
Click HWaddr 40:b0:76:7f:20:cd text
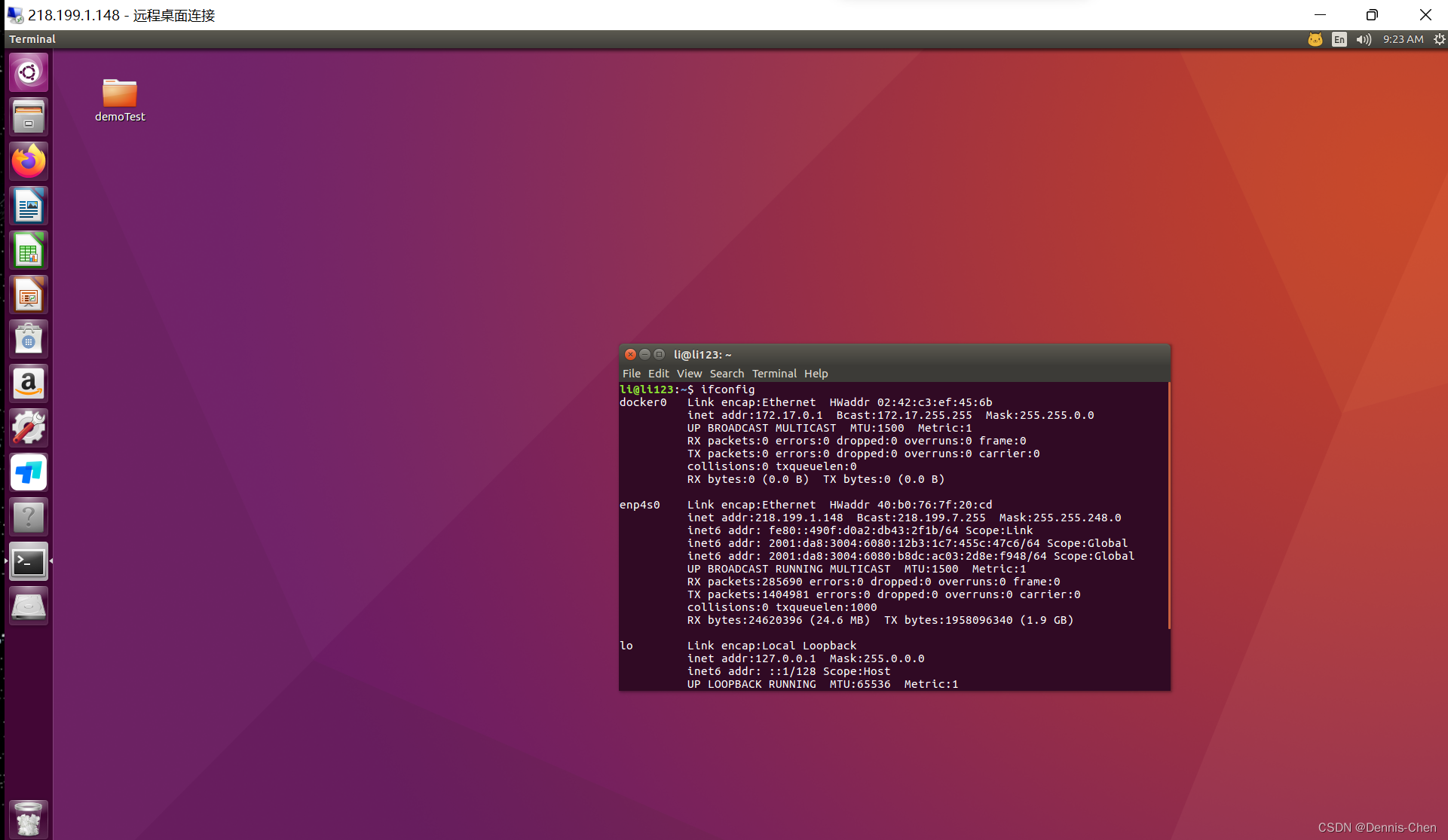click(x=911, y=505)
